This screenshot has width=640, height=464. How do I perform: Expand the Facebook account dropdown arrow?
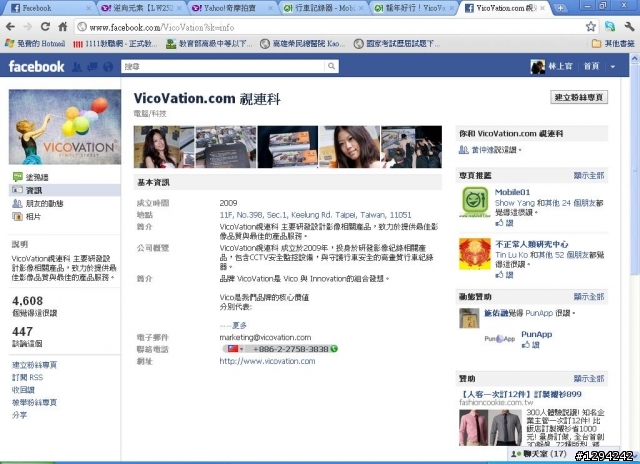pyautogui.click(x=613, y=67)
